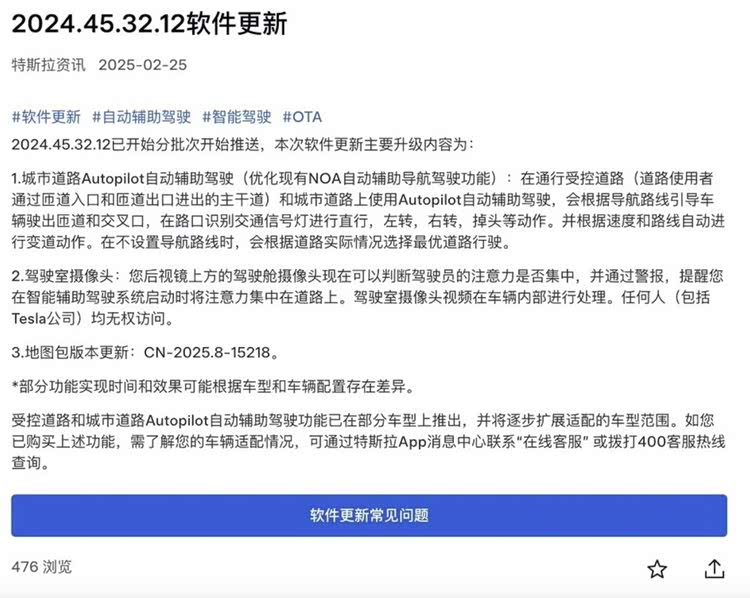The width and height of the screenshot is (750, 598).
Task: Favorite this article with the star icon
Action: pyautogui.click(x=657, y=569)
